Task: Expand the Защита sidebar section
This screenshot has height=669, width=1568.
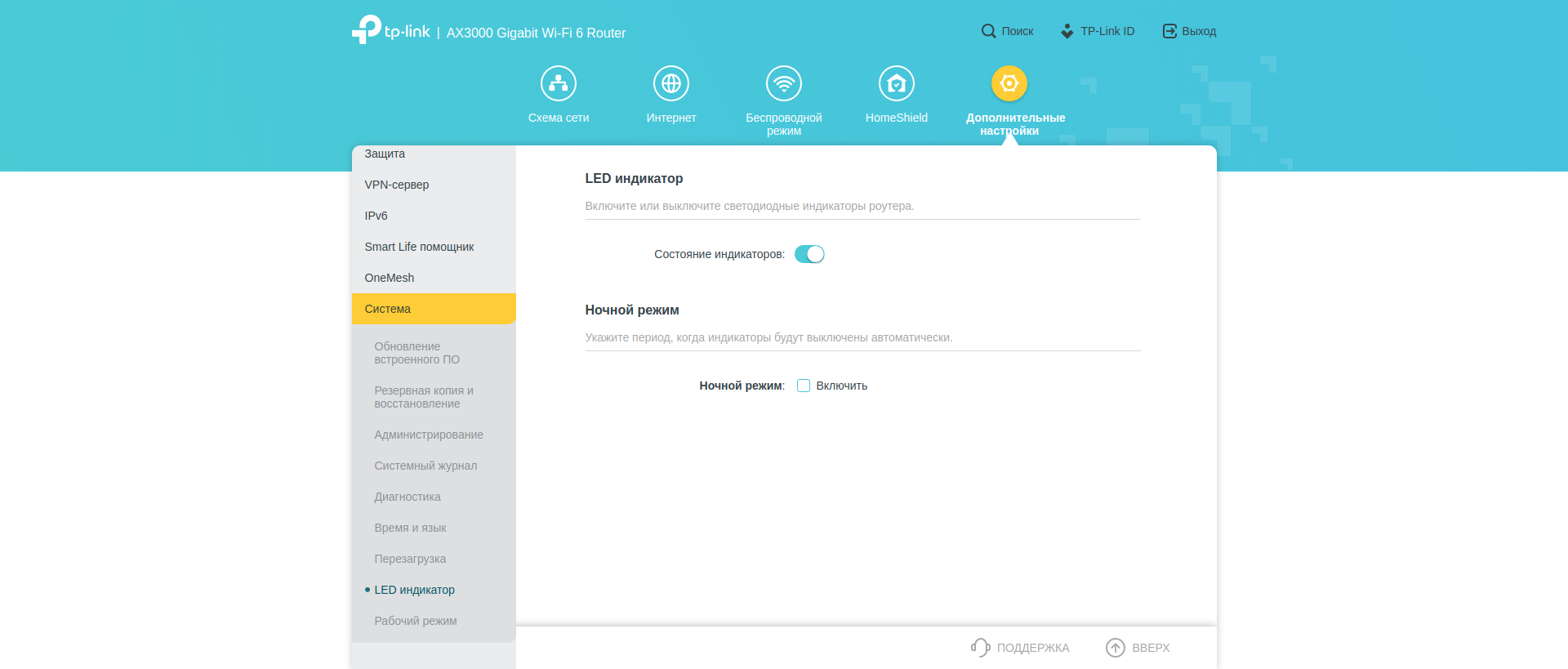Action: [x=385, y=154]
